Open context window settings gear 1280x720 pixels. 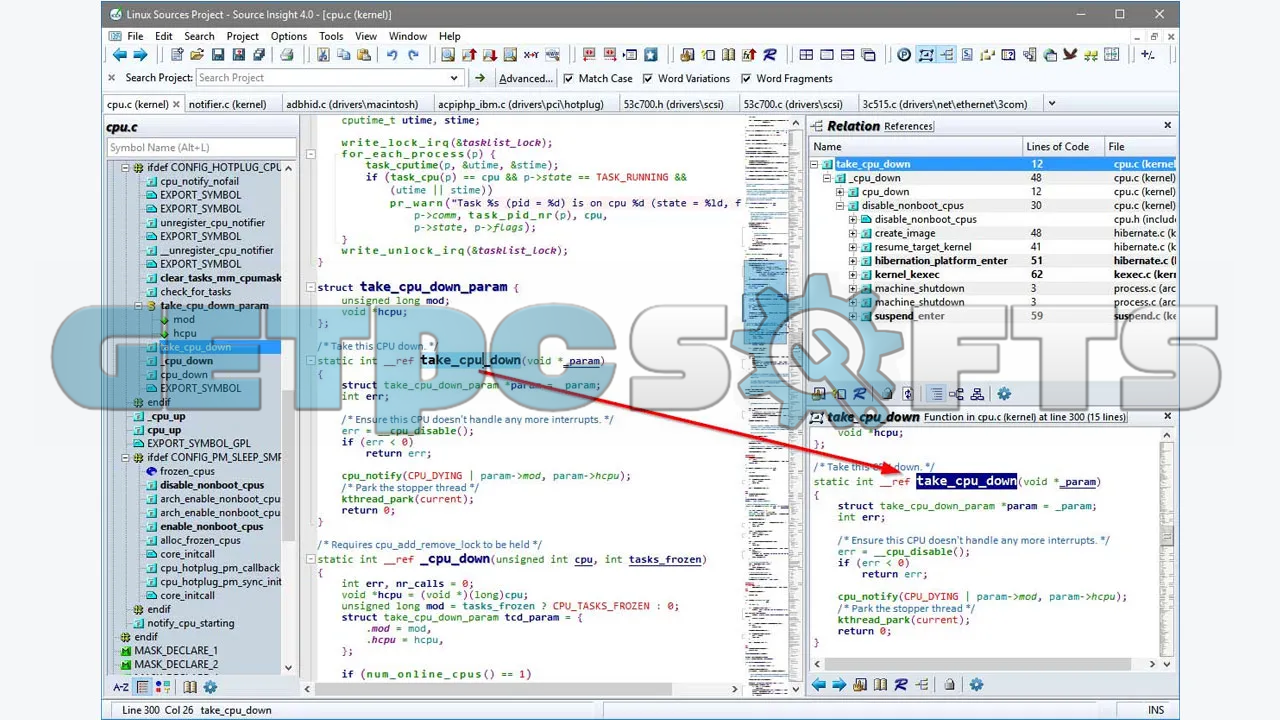click(976, 685)
